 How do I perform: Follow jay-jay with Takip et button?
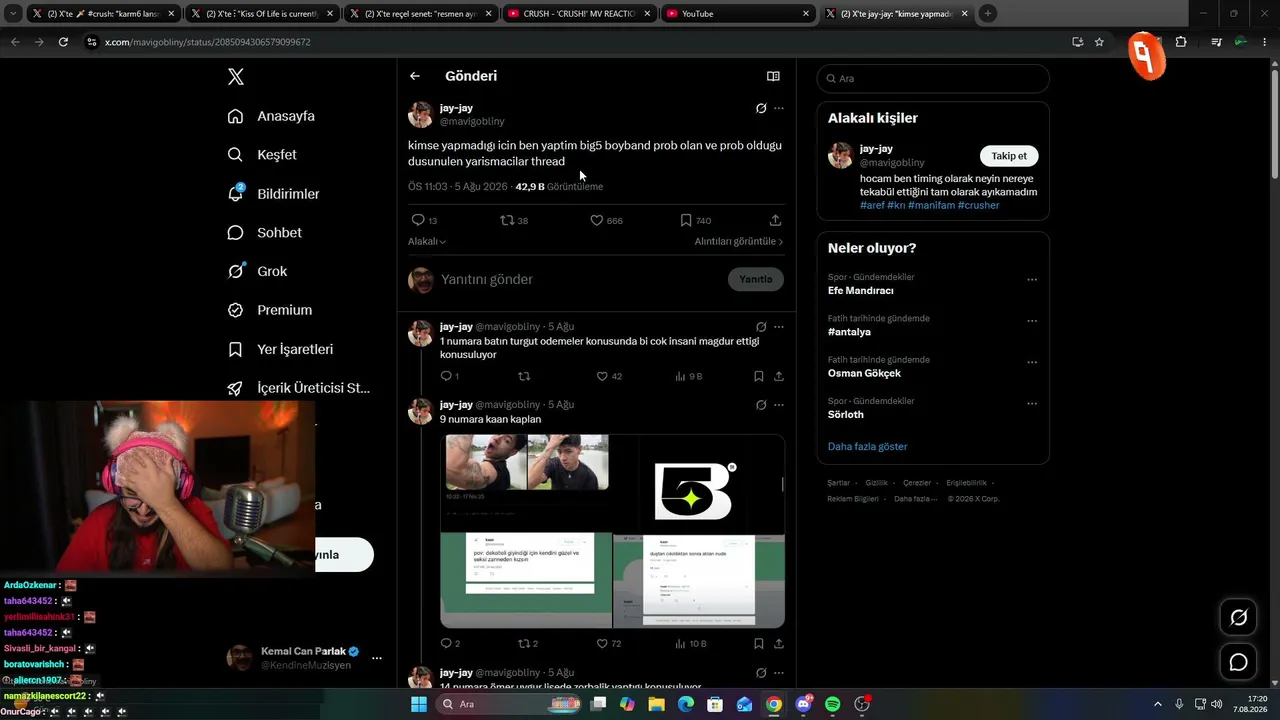pos(1009,156)
